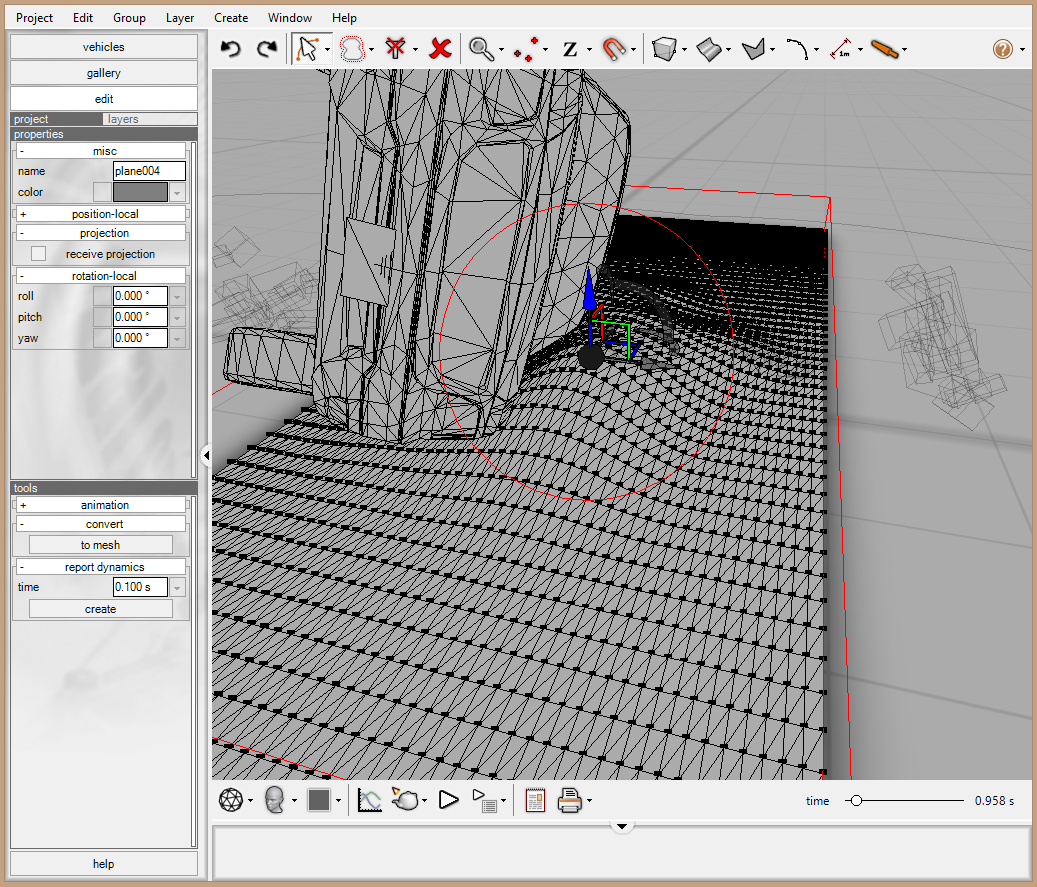This screenshot has height=887, width=1037.
Task: Toggle the receive projection checkbox
Action: [x=38, y=254]
